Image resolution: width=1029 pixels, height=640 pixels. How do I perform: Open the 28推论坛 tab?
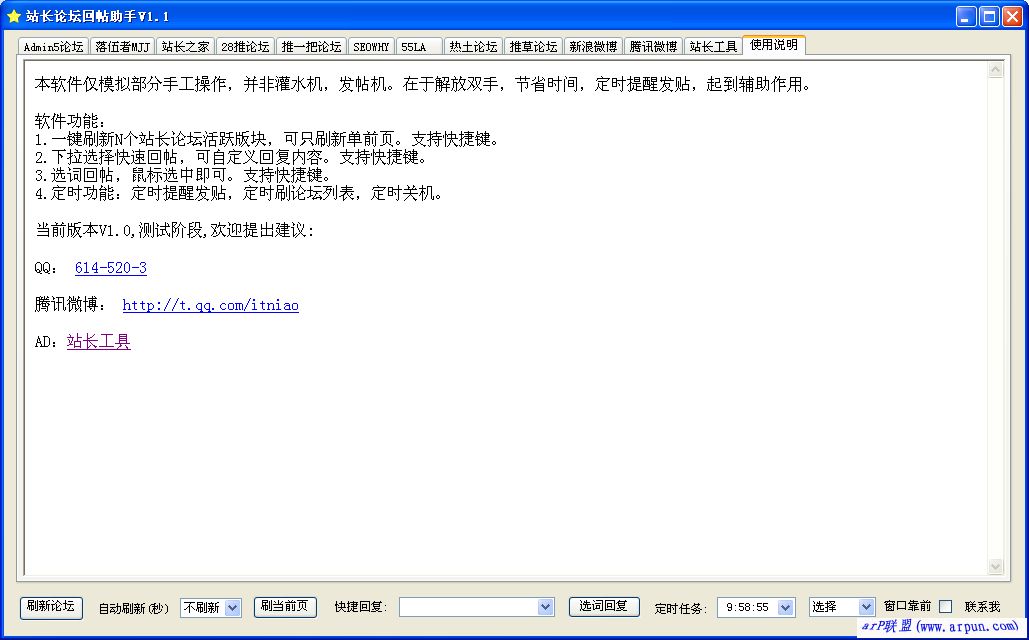pyautogui.click(x=245, y=45)
